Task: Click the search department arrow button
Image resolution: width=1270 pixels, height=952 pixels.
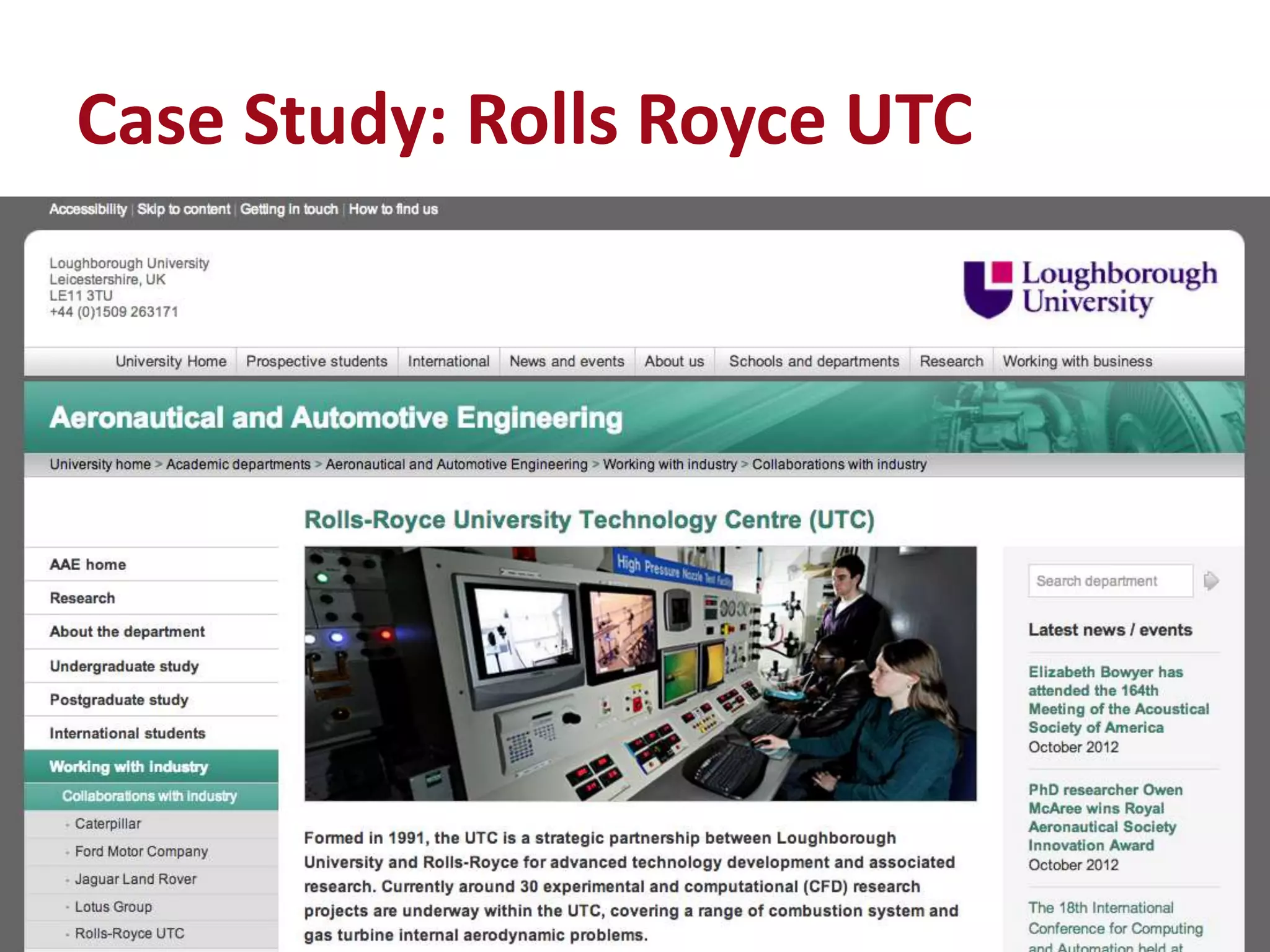Action: pyautogui.click(x=1211, y=581)
